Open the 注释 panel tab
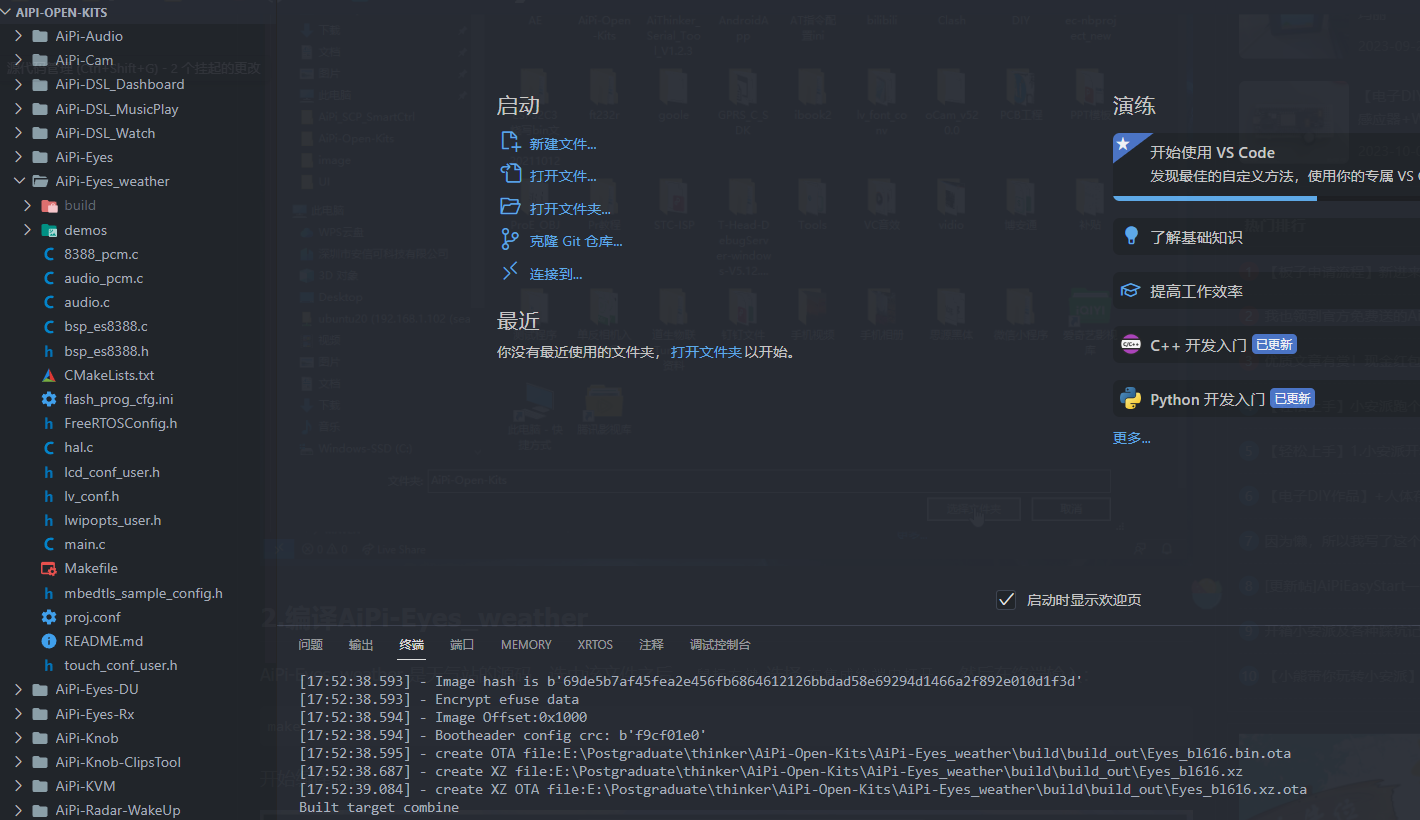 (651, 645)
